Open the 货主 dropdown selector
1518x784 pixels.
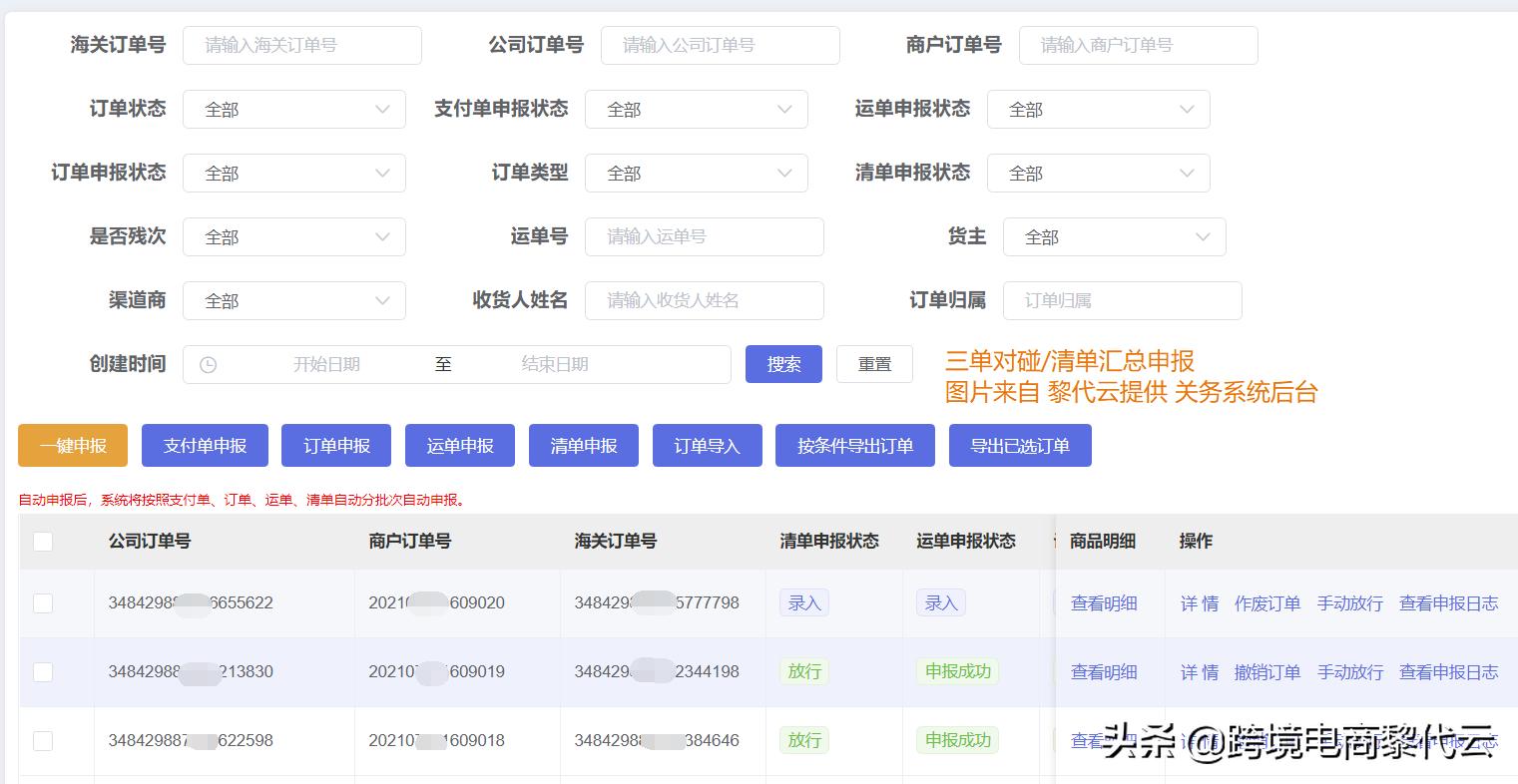[x=1114, y=236]
